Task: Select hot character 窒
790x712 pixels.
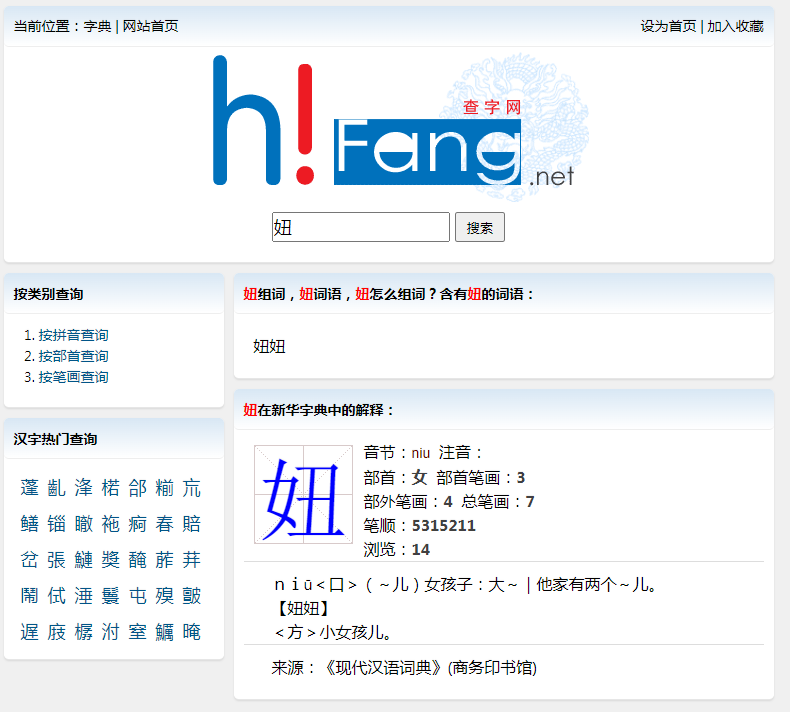Action: (138, 632)
